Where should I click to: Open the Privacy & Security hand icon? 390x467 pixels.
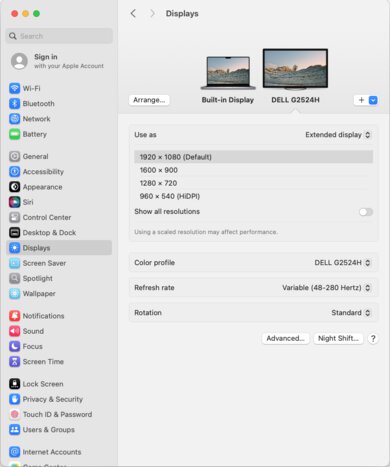coord(15,399)
